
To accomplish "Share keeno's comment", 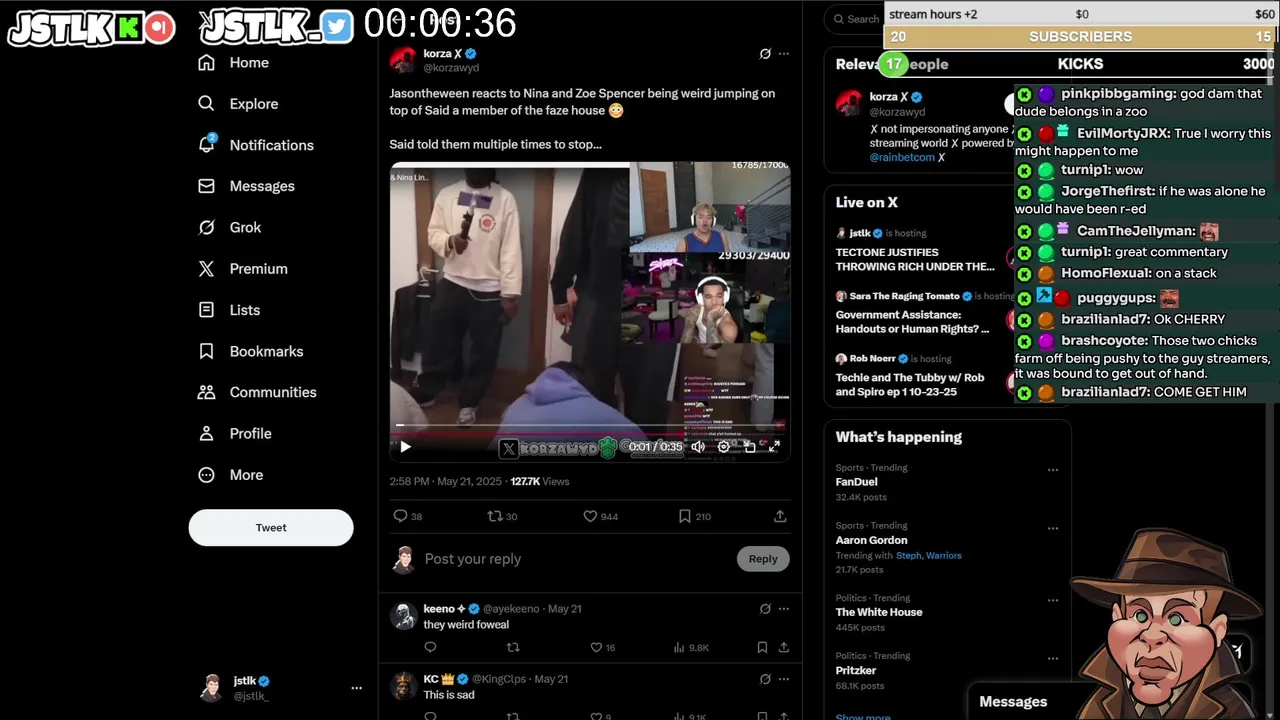I will coord(784,648).
